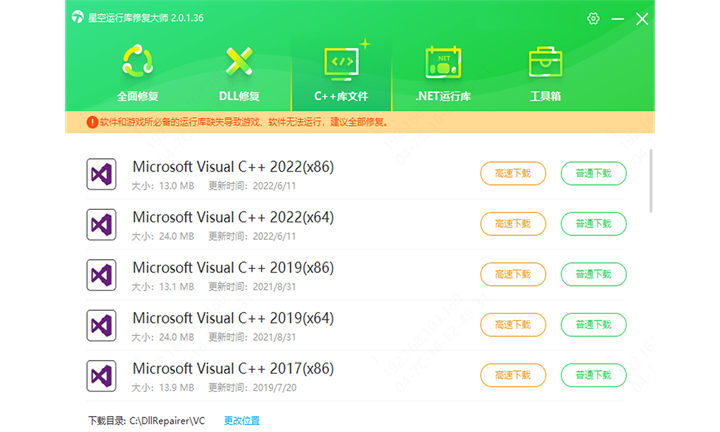
Task: Click Visual Studio icon for 2019(x64)
Action: [101, 325]
